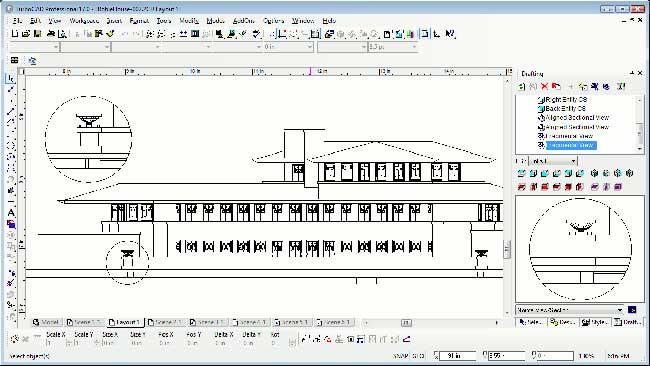Click the grid icon below the property dropdowns

tap(15, 61)
